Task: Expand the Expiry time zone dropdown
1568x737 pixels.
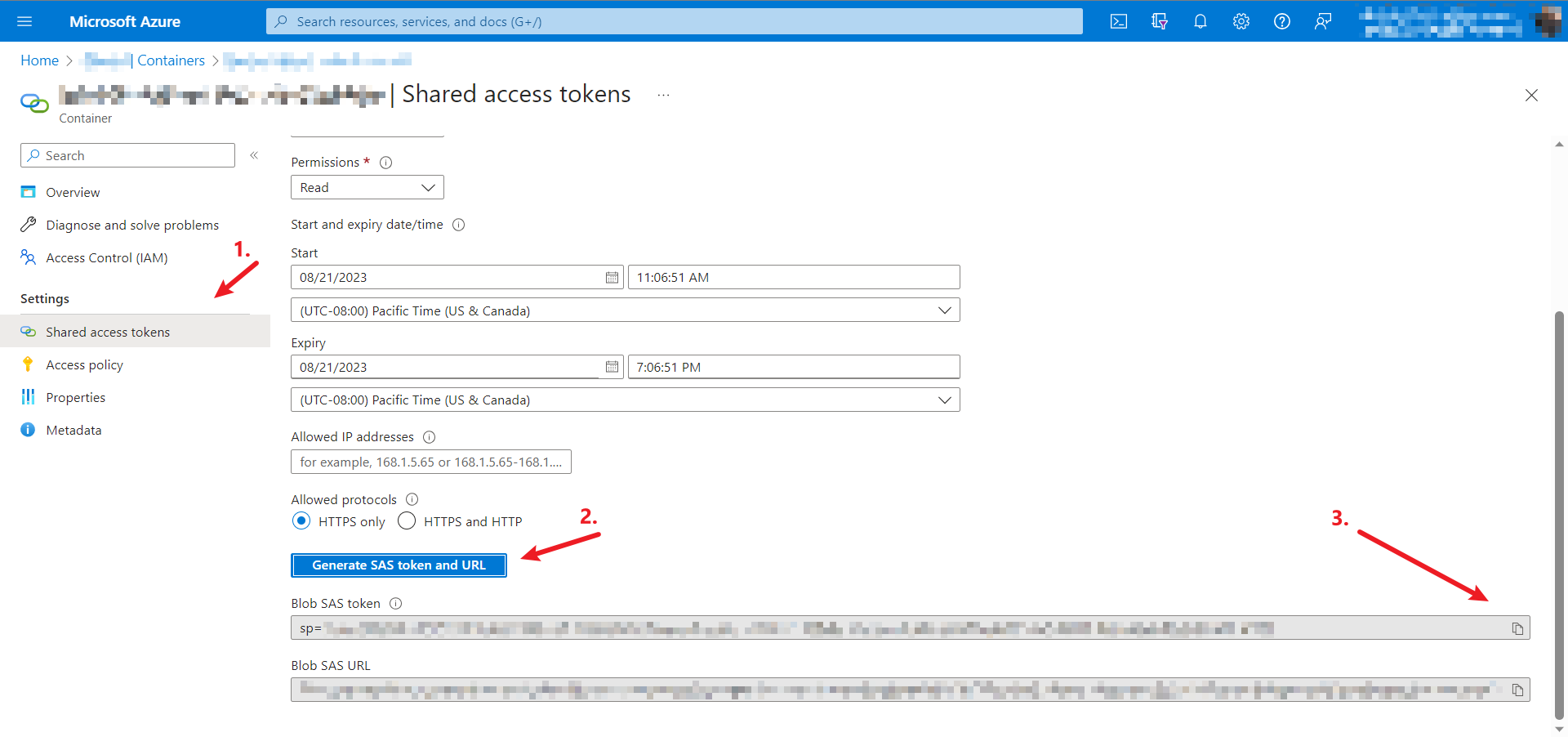Action: pyautogui.click(x=625, y=400)
